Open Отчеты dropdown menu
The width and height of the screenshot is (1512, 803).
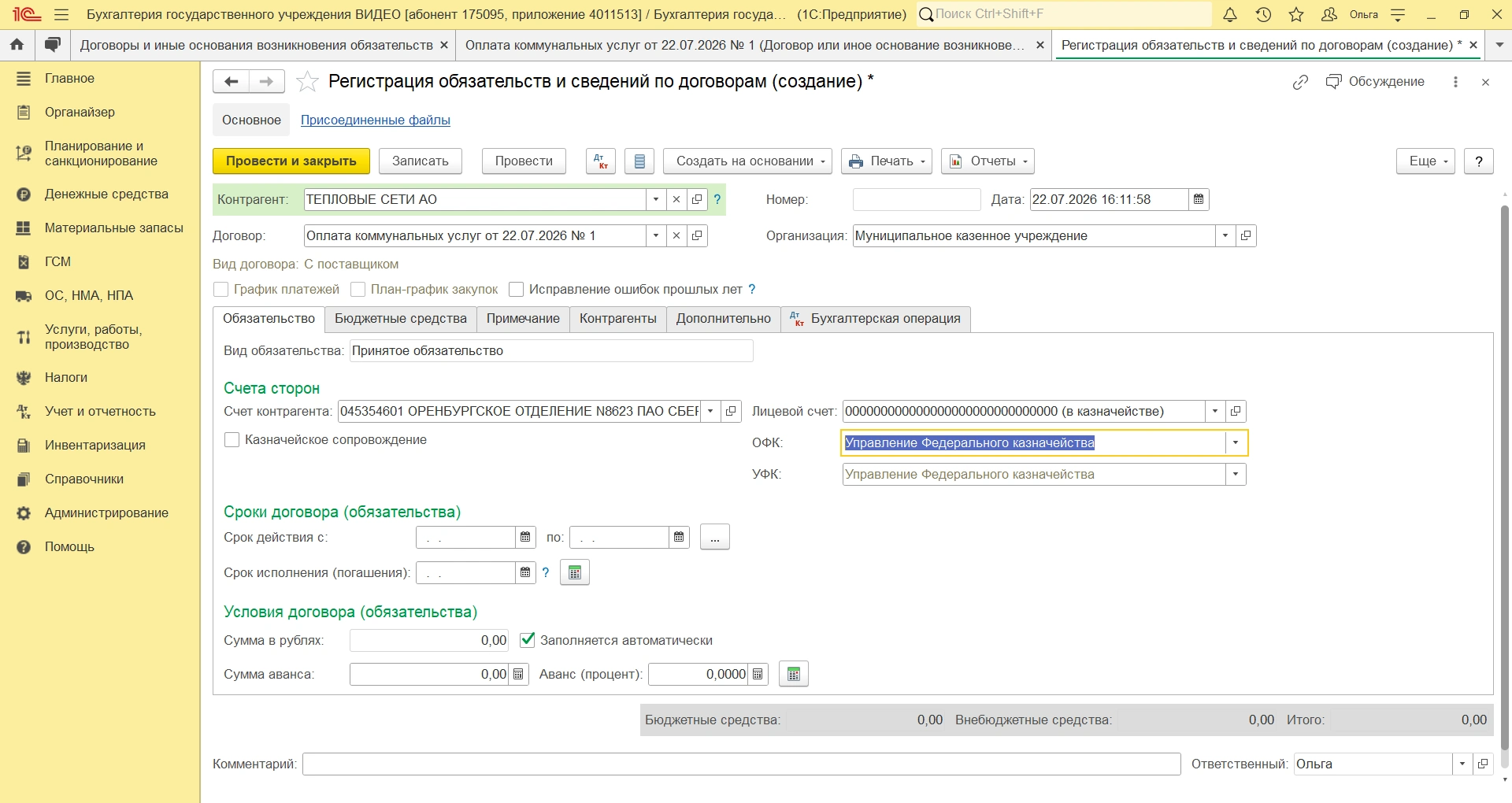point(988,161)
